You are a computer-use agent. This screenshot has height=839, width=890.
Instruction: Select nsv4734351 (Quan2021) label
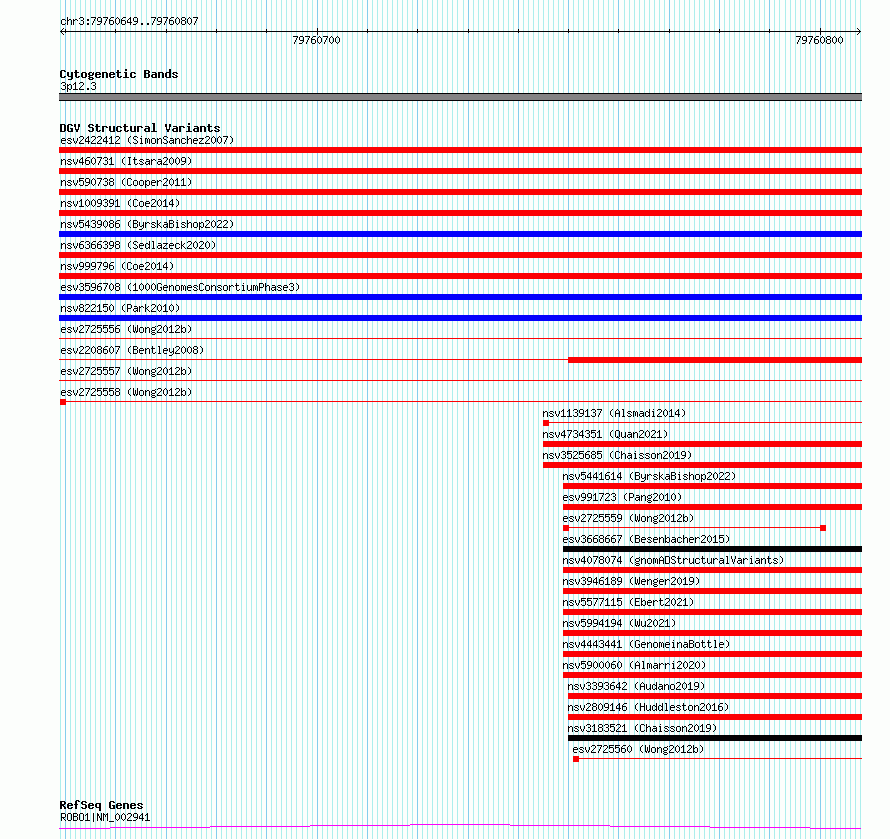coord(605,434)
